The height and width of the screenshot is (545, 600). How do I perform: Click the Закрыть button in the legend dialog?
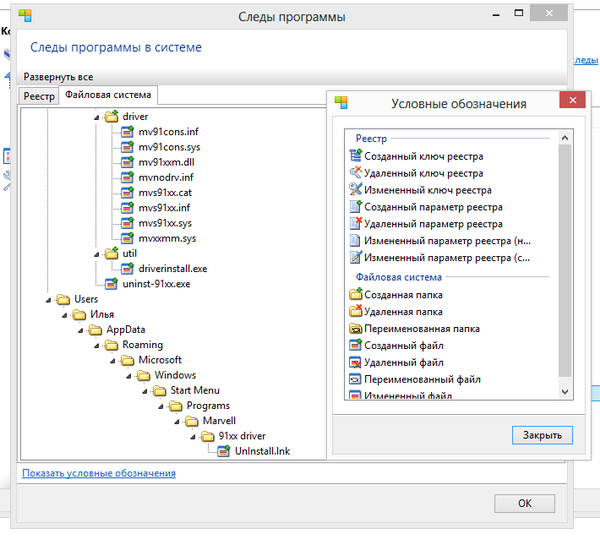coord(542,435)
